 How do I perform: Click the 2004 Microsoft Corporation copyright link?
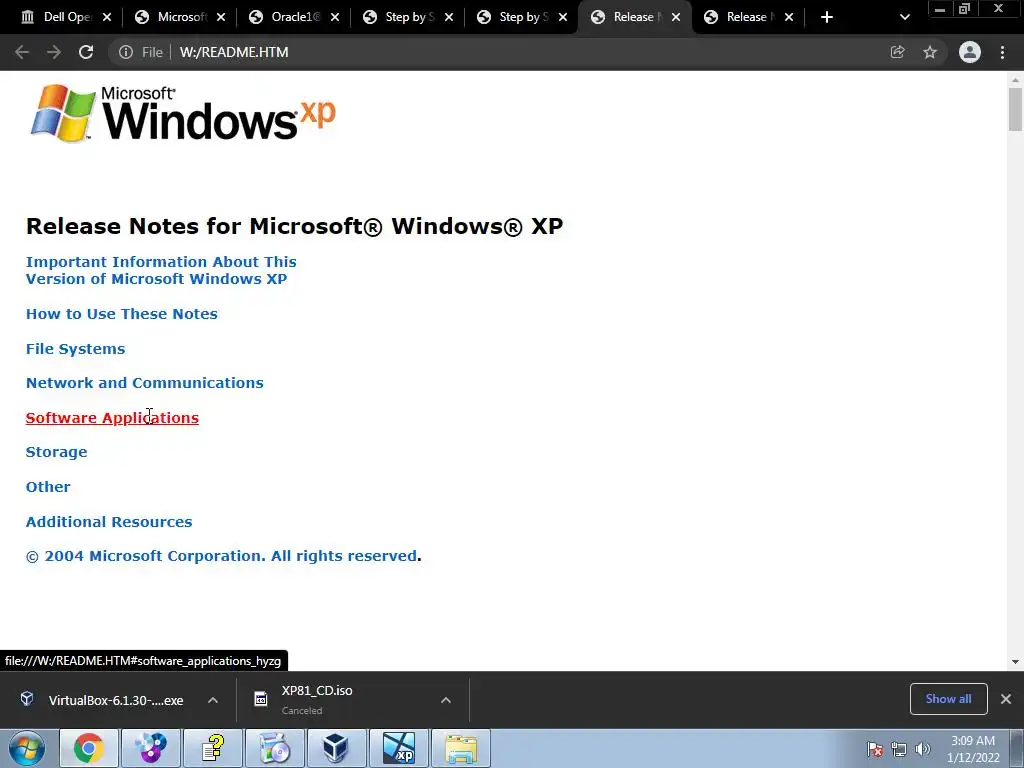coord(221,556)
